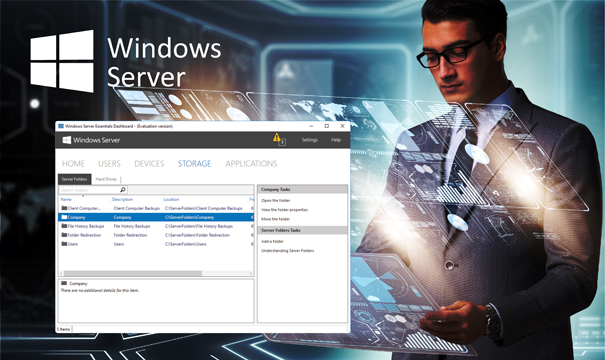Maximize the dashboard window

click(327, 126)
